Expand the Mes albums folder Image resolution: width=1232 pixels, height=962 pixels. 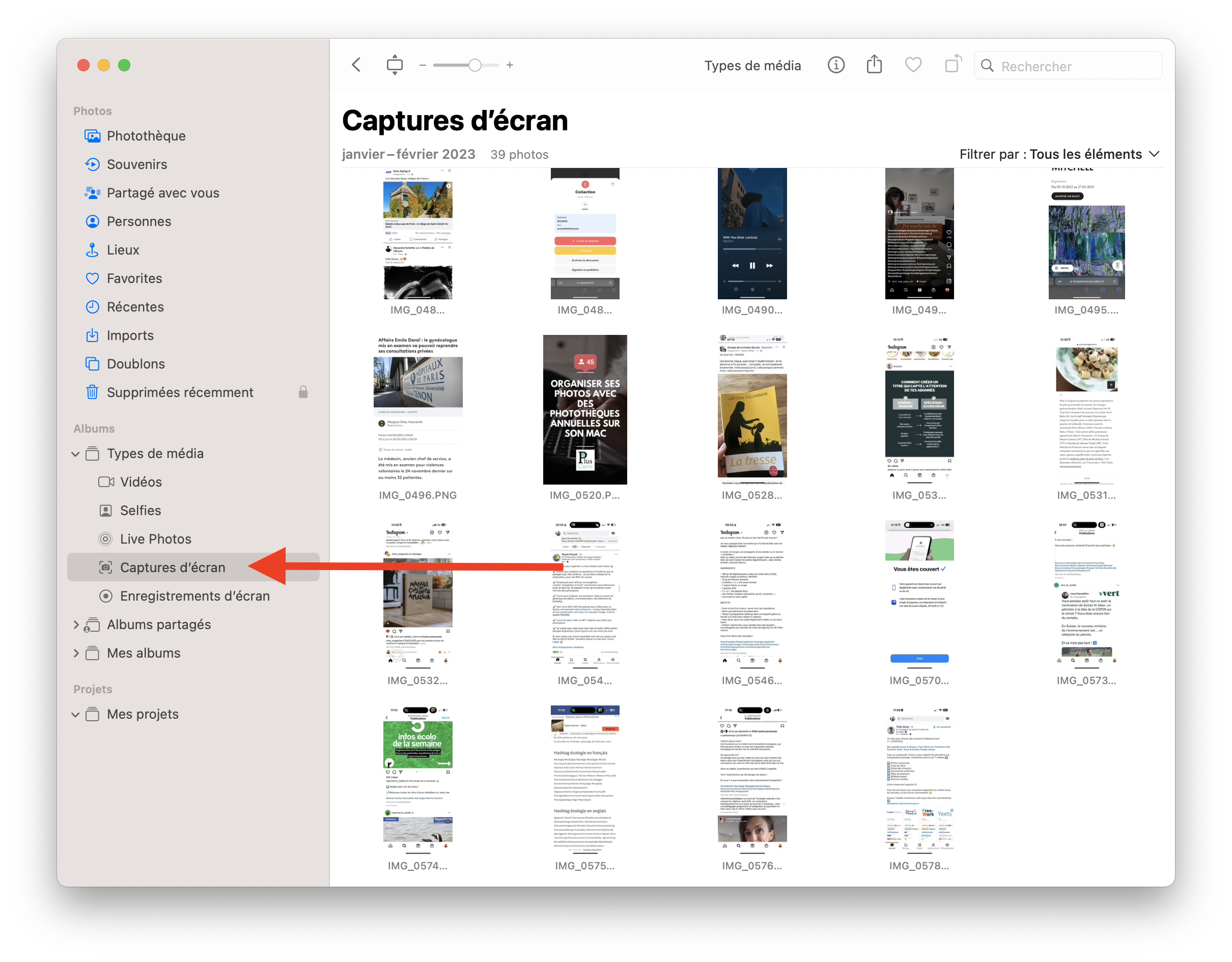click(75, 653)
